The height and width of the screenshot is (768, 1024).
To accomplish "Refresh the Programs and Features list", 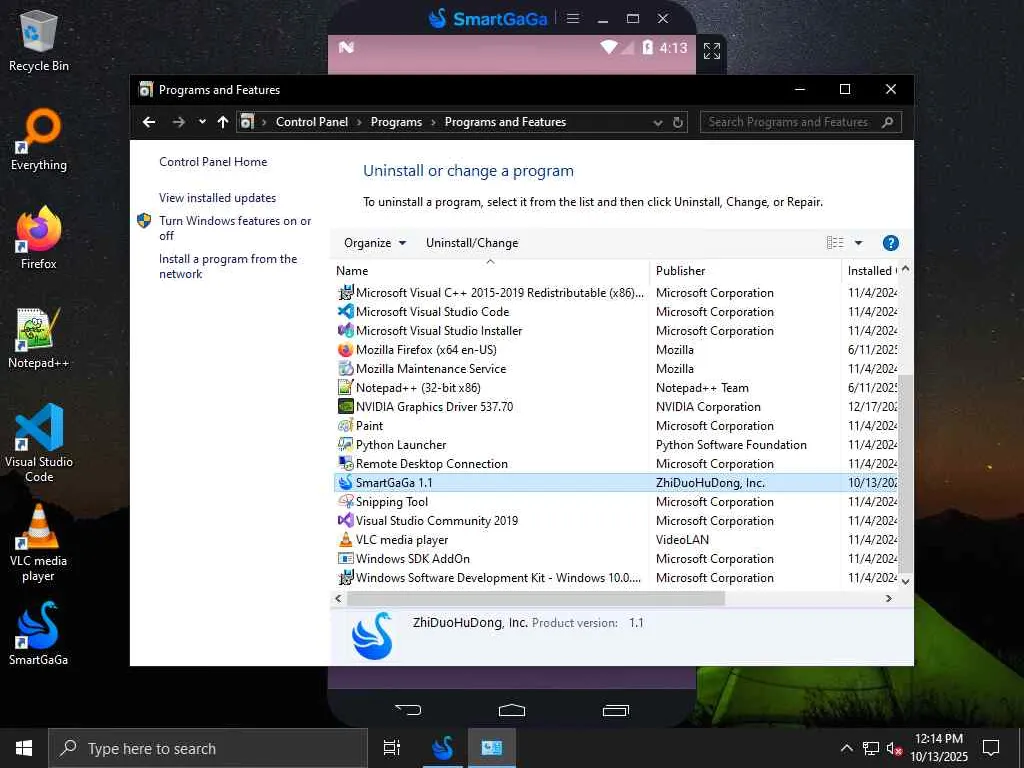I will [678, 122].
